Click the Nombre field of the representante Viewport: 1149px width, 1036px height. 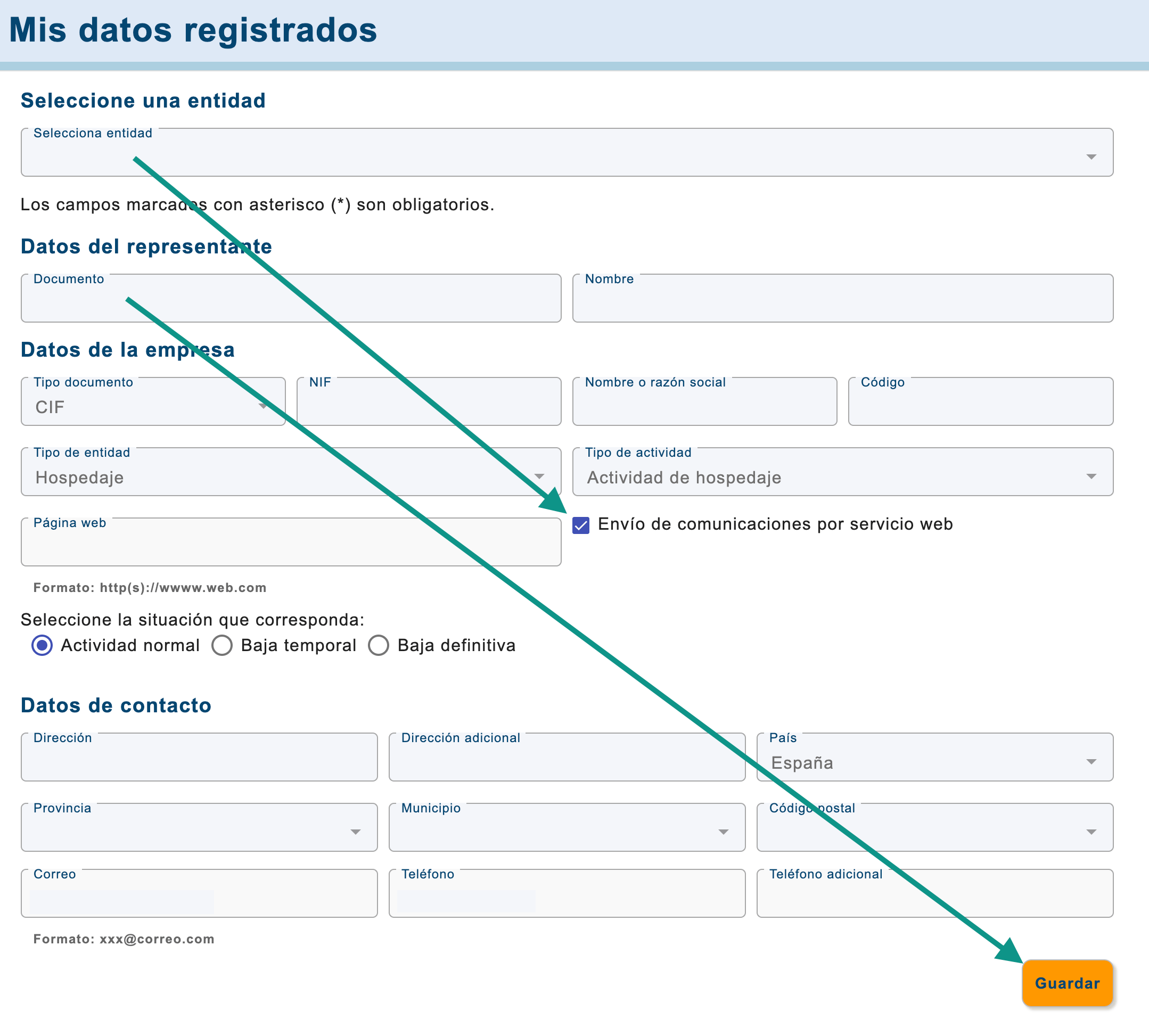coord(843,298)
